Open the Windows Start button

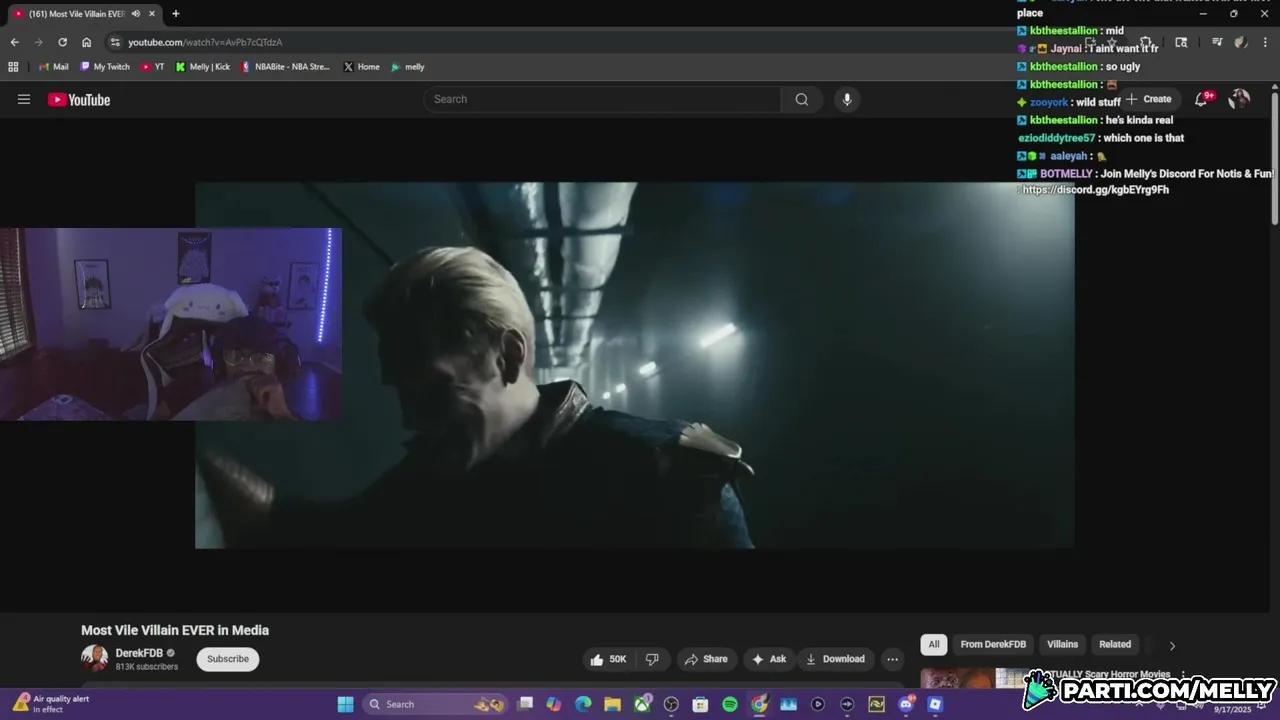[345, 704]
